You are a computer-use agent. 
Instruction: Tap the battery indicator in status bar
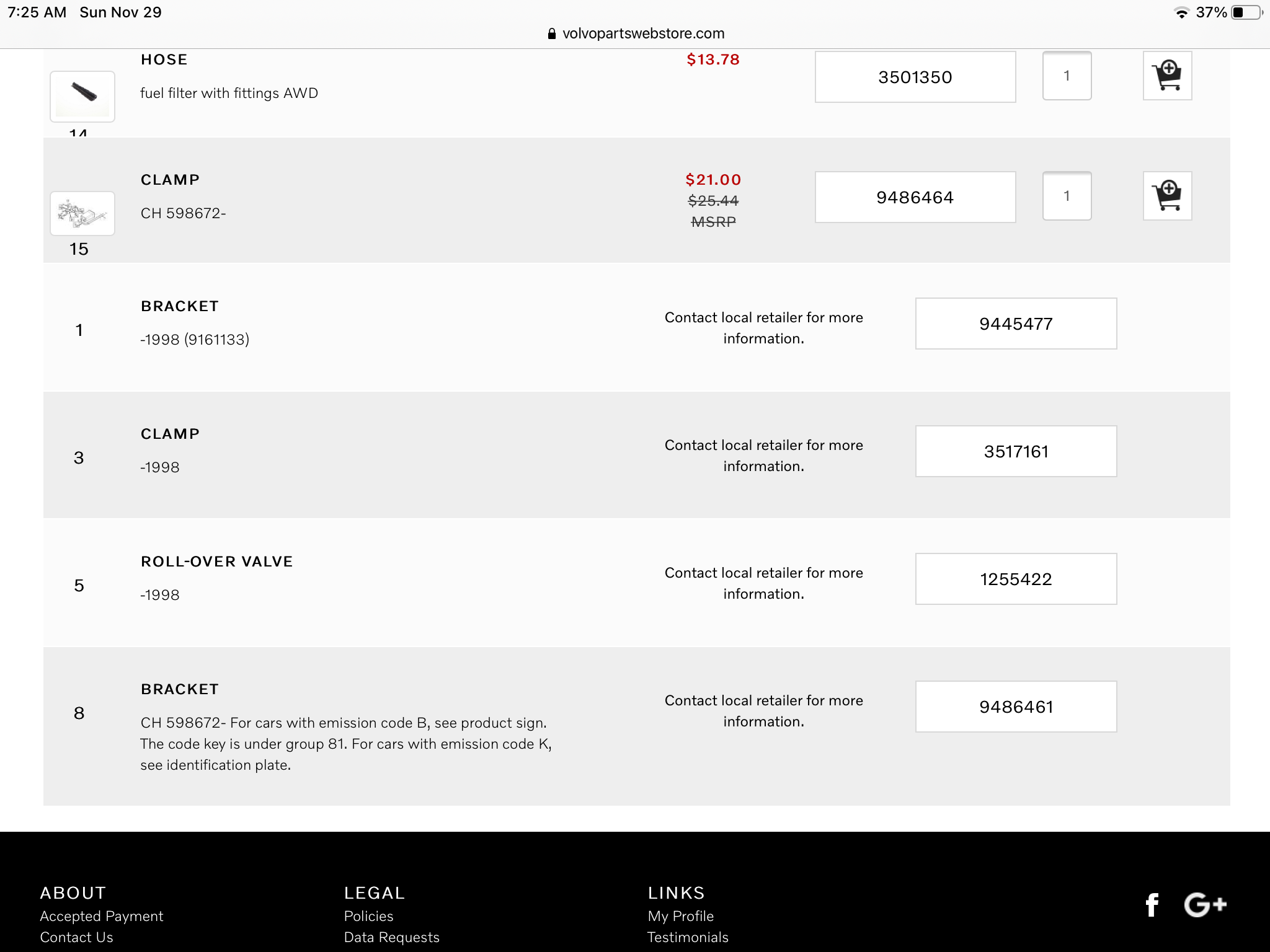1246,12
